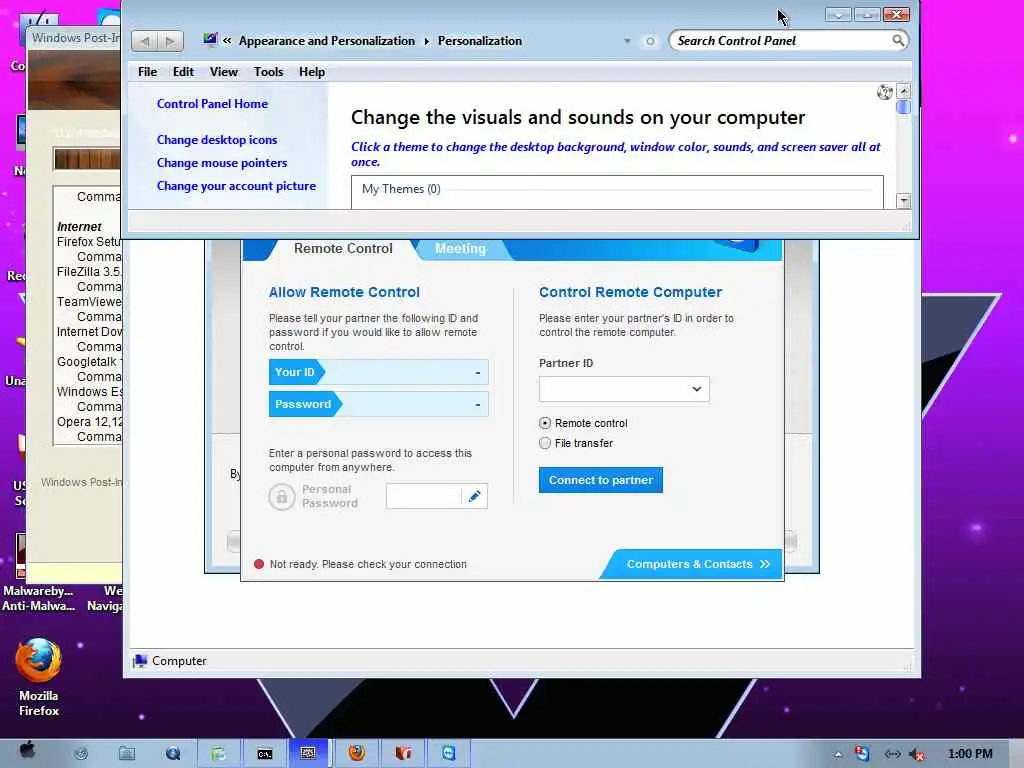Select File transfer radio option

coord(545,443)
